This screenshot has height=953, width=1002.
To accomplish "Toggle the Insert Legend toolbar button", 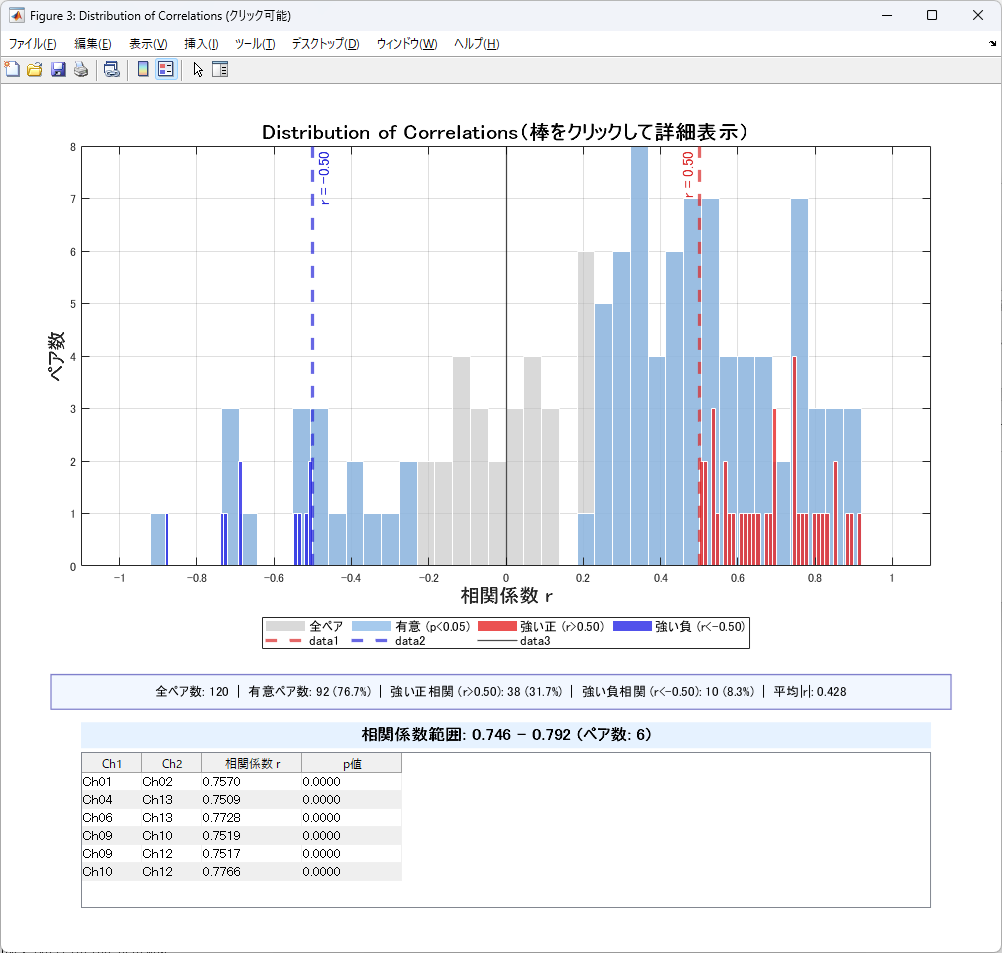I will coord(166,69).
